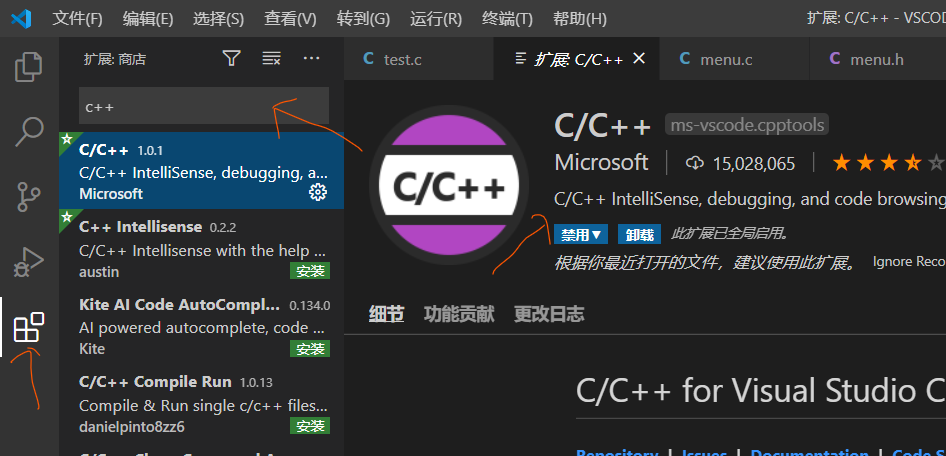Click the 1.0.13 version of Compile Run

pos(256,382)
